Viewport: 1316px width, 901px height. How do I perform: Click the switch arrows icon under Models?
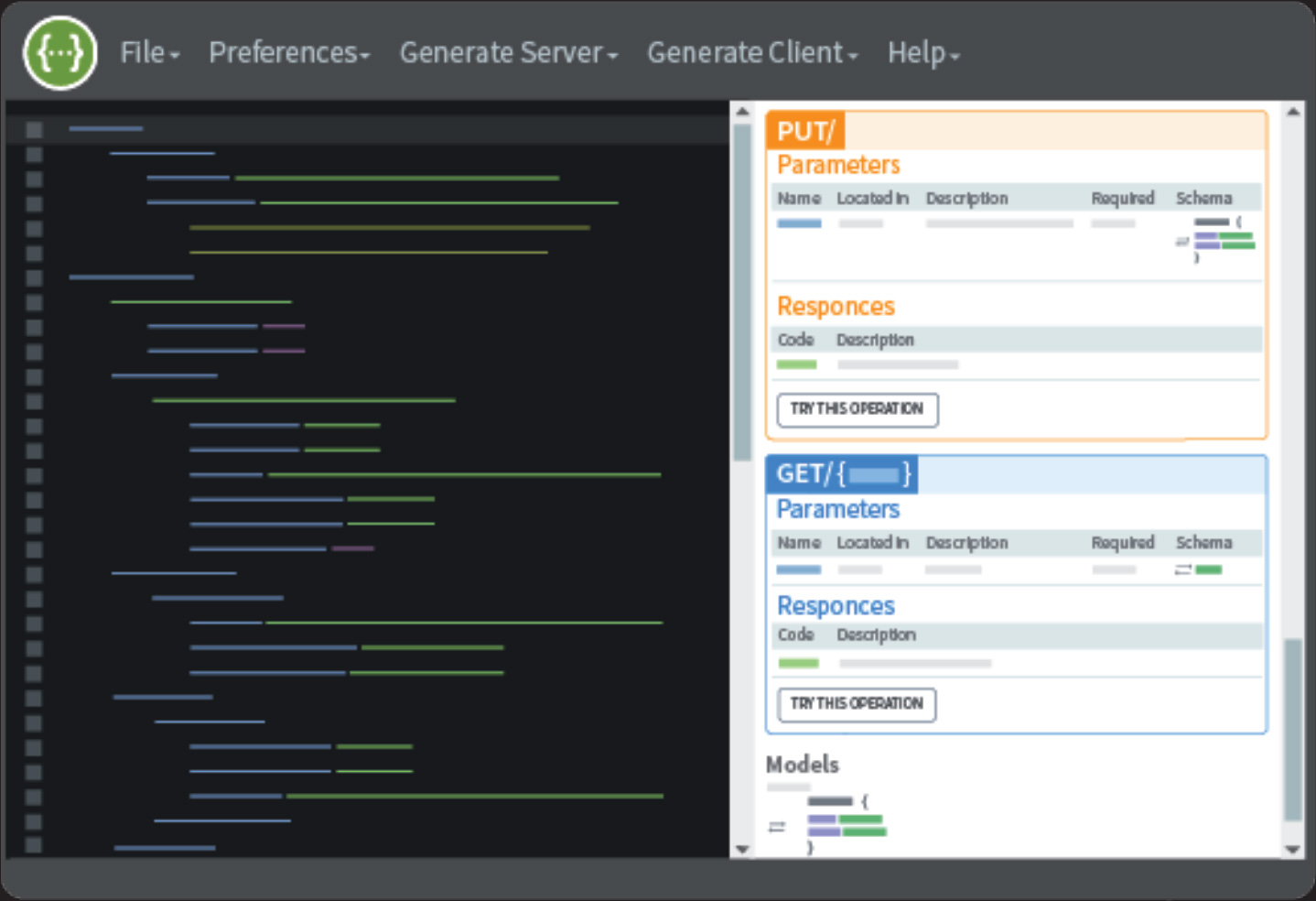(x=777, y=827)
